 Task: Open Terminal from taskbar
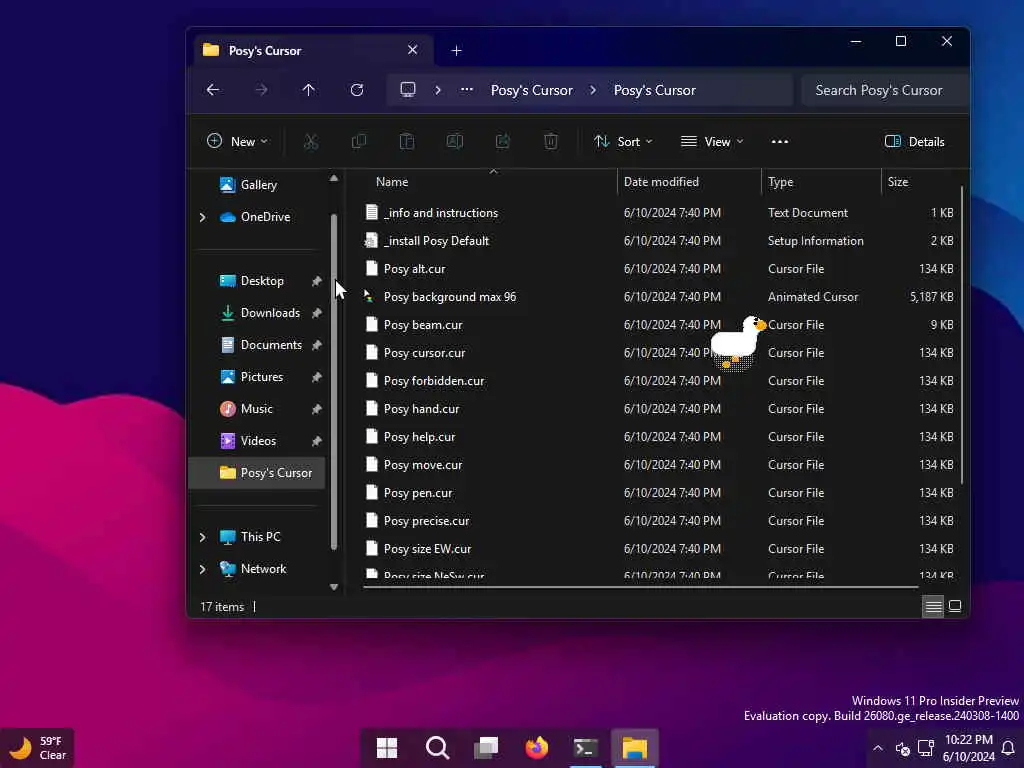(585, 748)
